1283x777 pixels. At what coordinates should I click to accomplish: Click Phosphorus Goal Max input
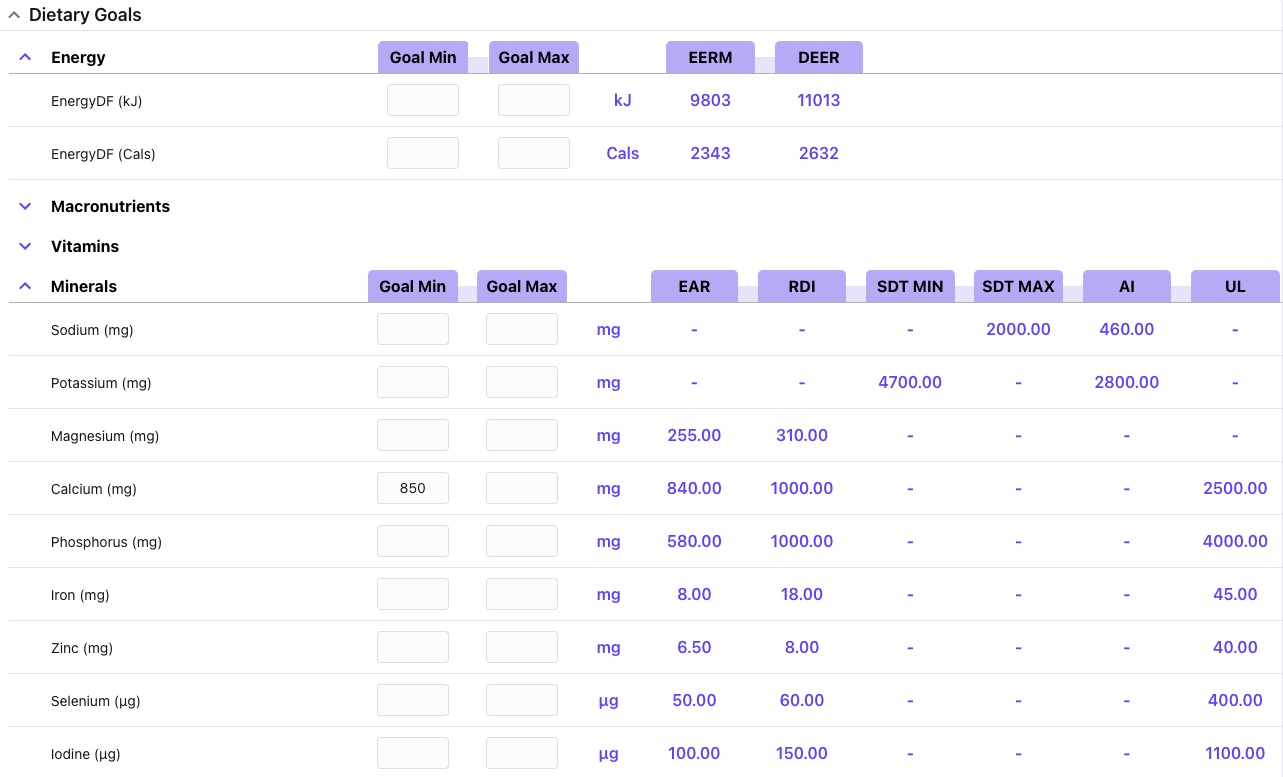click(x=522, y=541)
